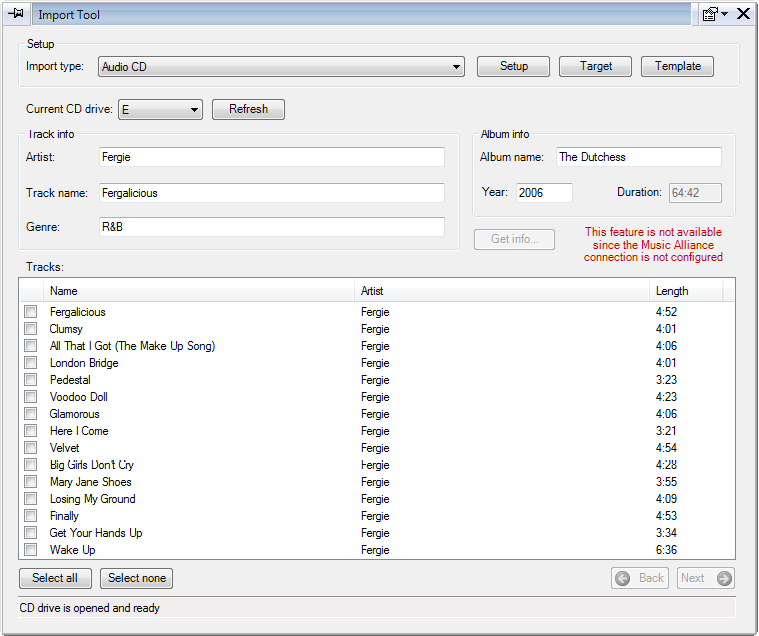759x636 pixels.
Task: Sort tracks by Artist column header
Action: click(x=501, y=291)
